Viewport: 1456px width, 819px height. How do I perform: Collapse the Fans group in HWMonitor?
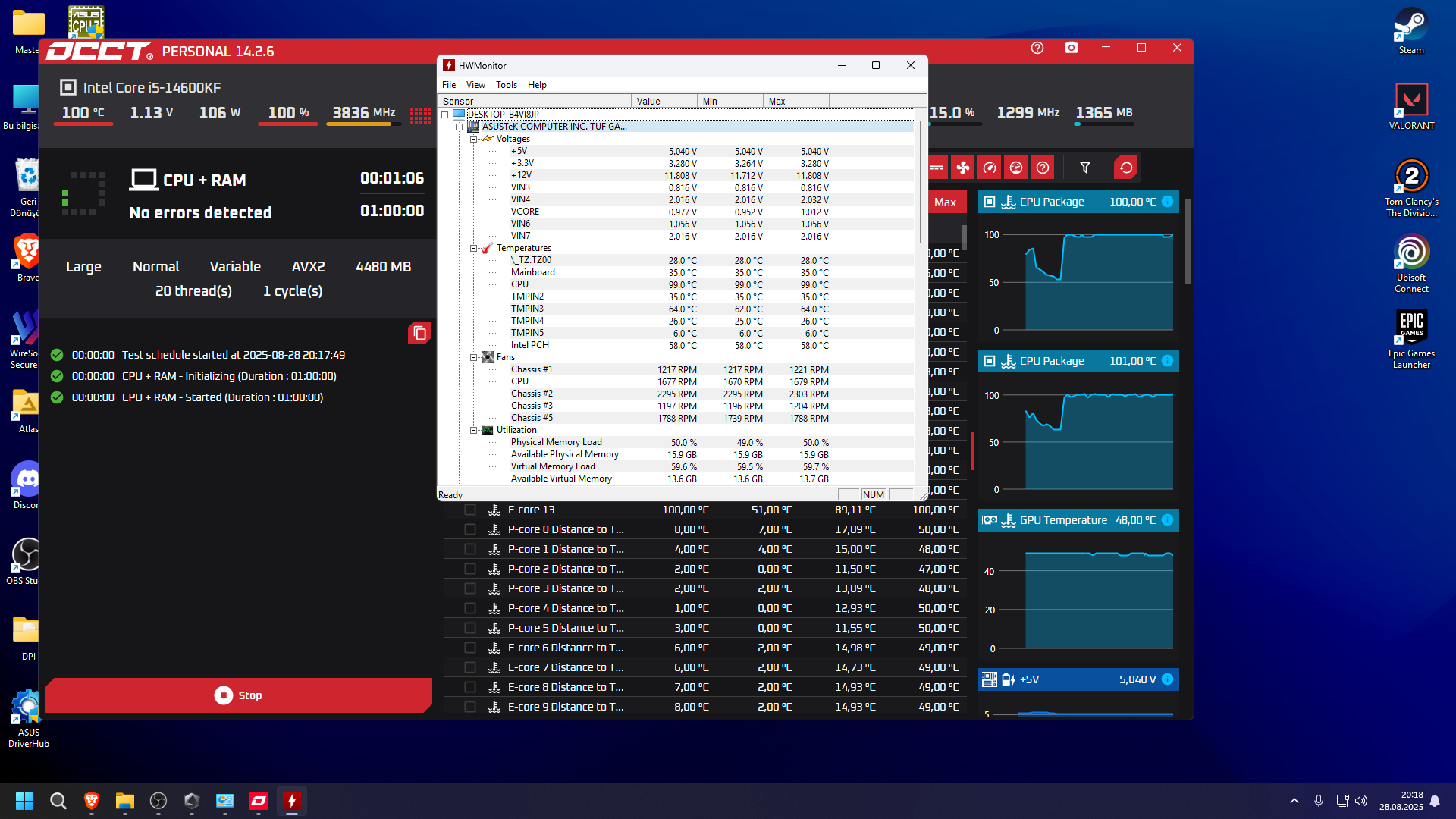pos(473,357)
